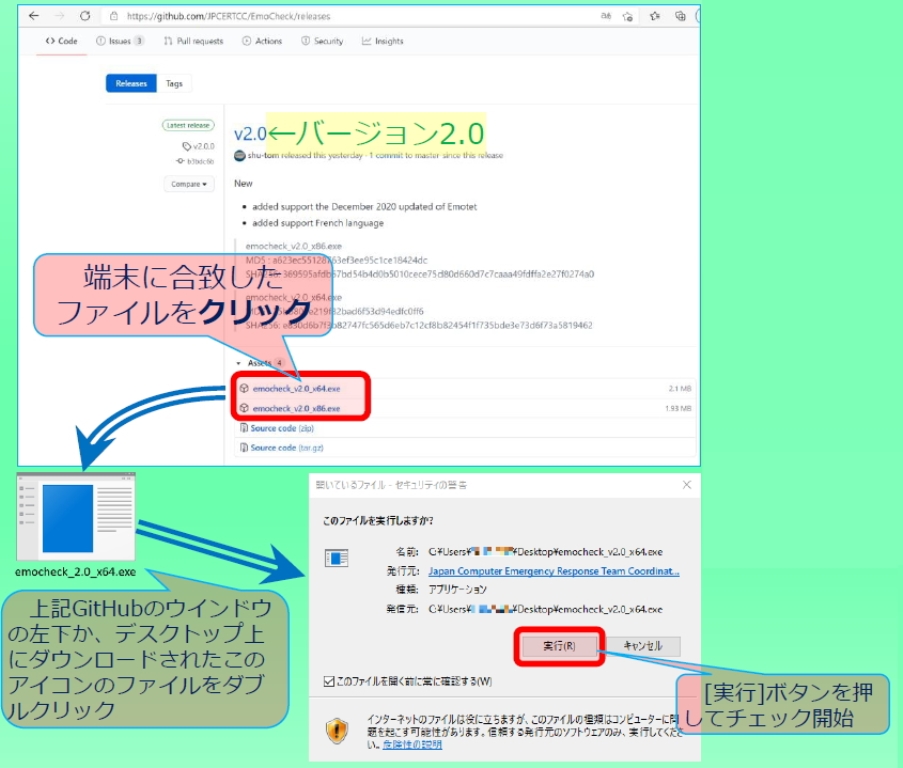903x768 pixels.
Task: Click the application file icon in dialog
Action: [x=336, y=558]
